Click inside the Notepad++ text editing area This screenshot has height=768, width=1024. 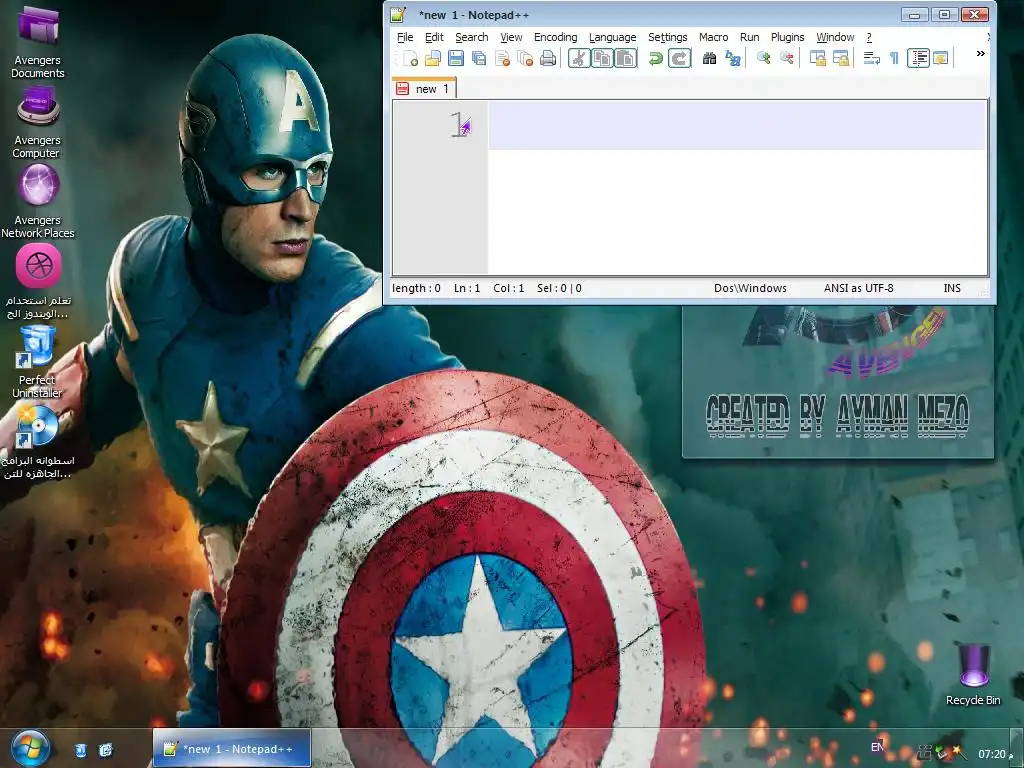point(737,187)
